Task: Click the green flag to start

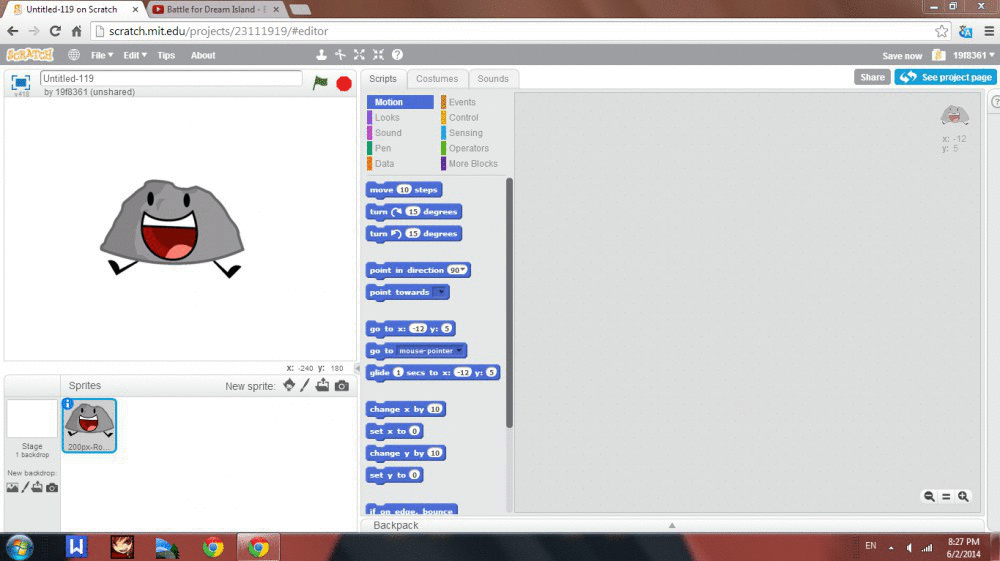Action: point(320,83)
